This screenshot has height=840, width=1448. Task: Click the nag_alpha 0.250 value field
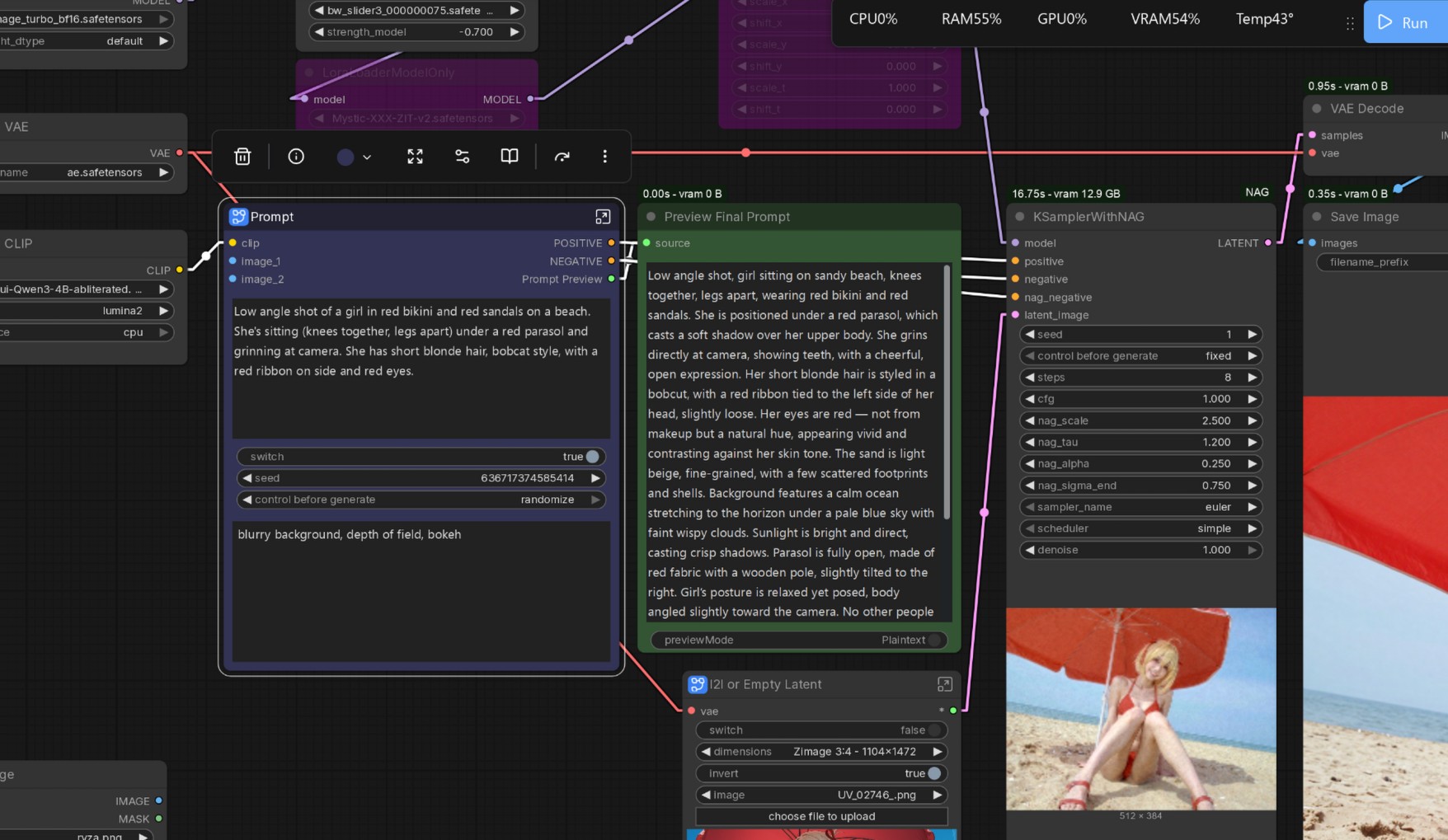click(1141, 464)
